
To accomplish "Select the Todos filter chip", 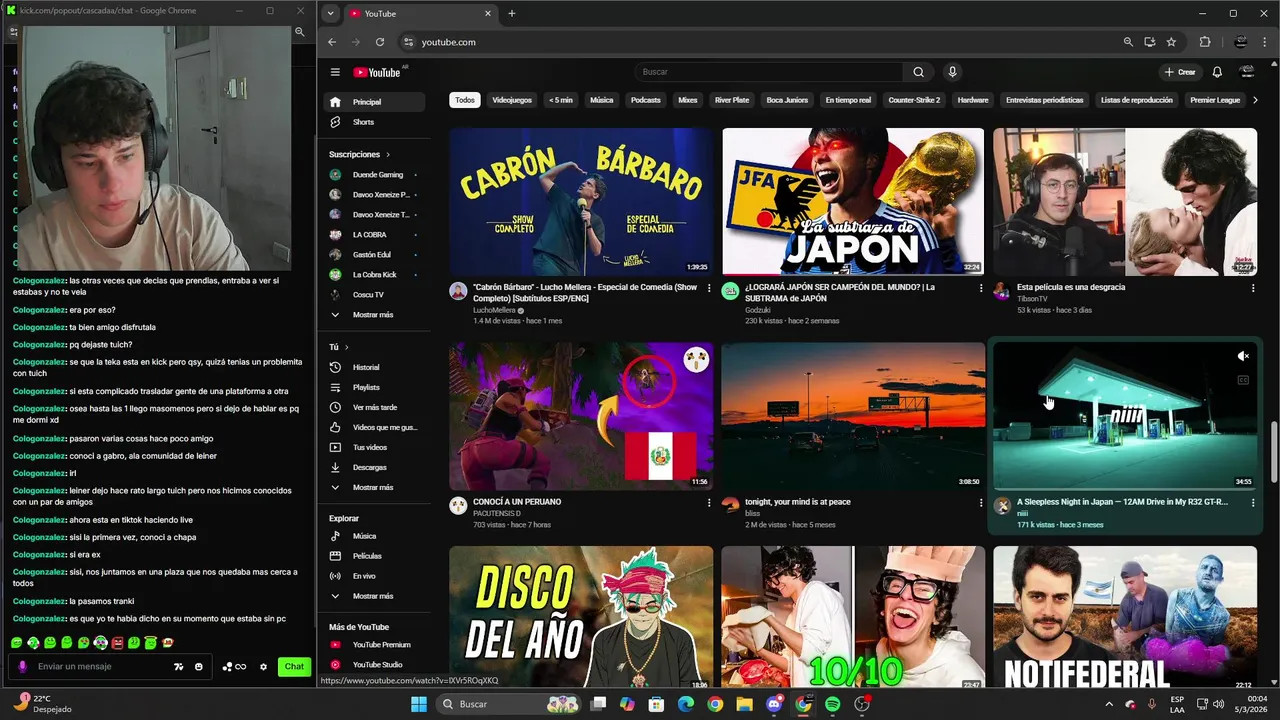I will (465, 100).
